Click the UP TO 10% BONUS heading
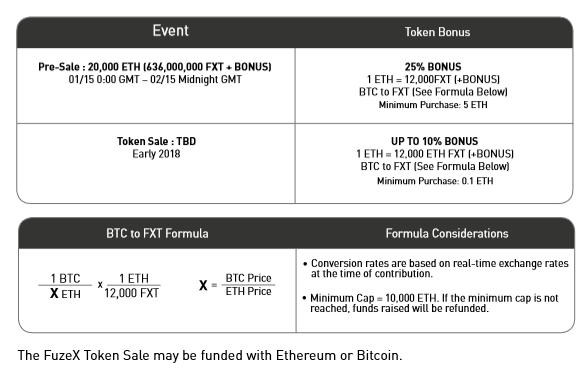The image size is (583, 380). click(434, 141)
